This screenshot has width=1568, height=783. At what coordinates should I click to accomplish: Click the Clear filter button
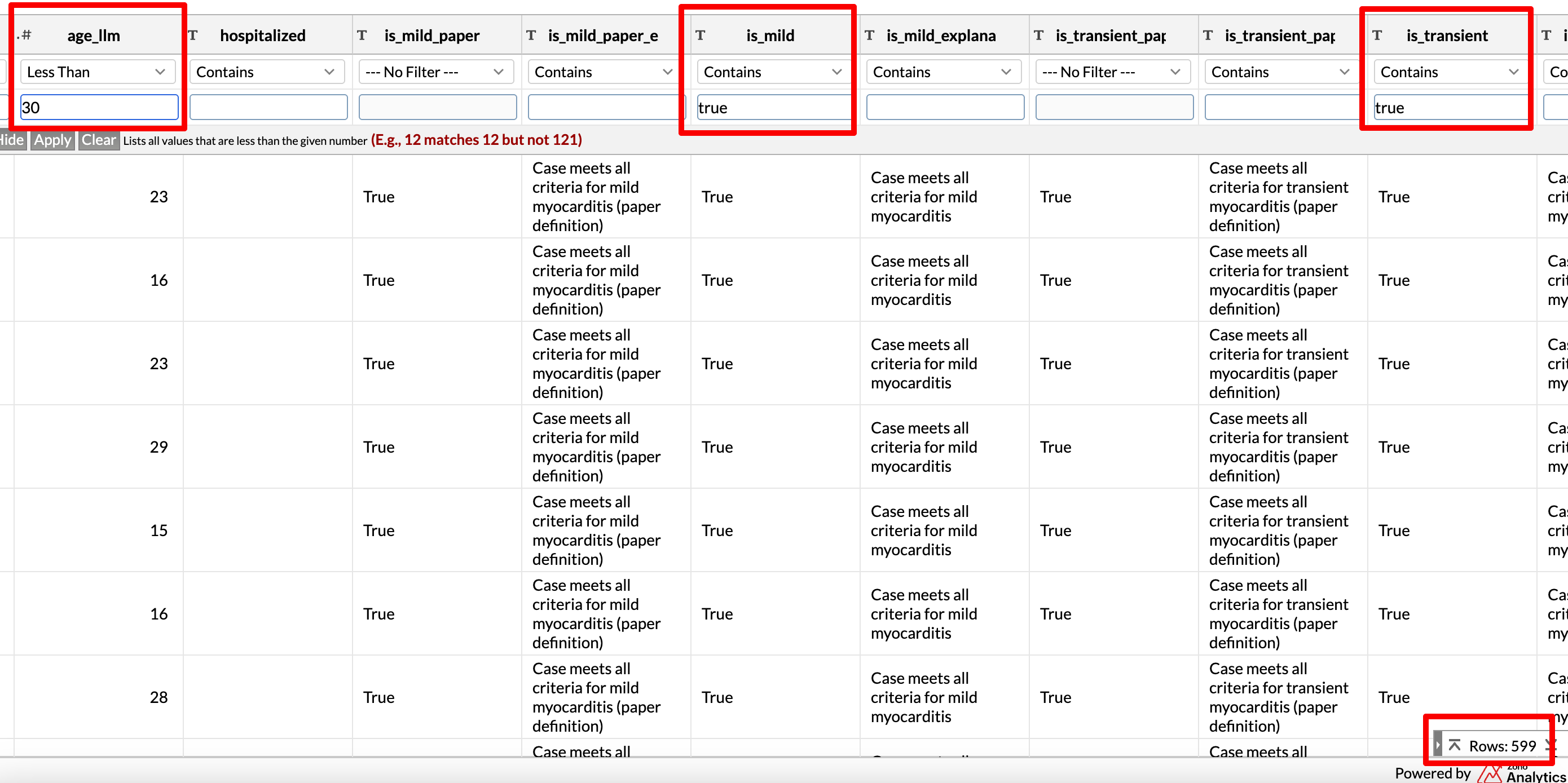pyautogui.click(x=98, y=140)
